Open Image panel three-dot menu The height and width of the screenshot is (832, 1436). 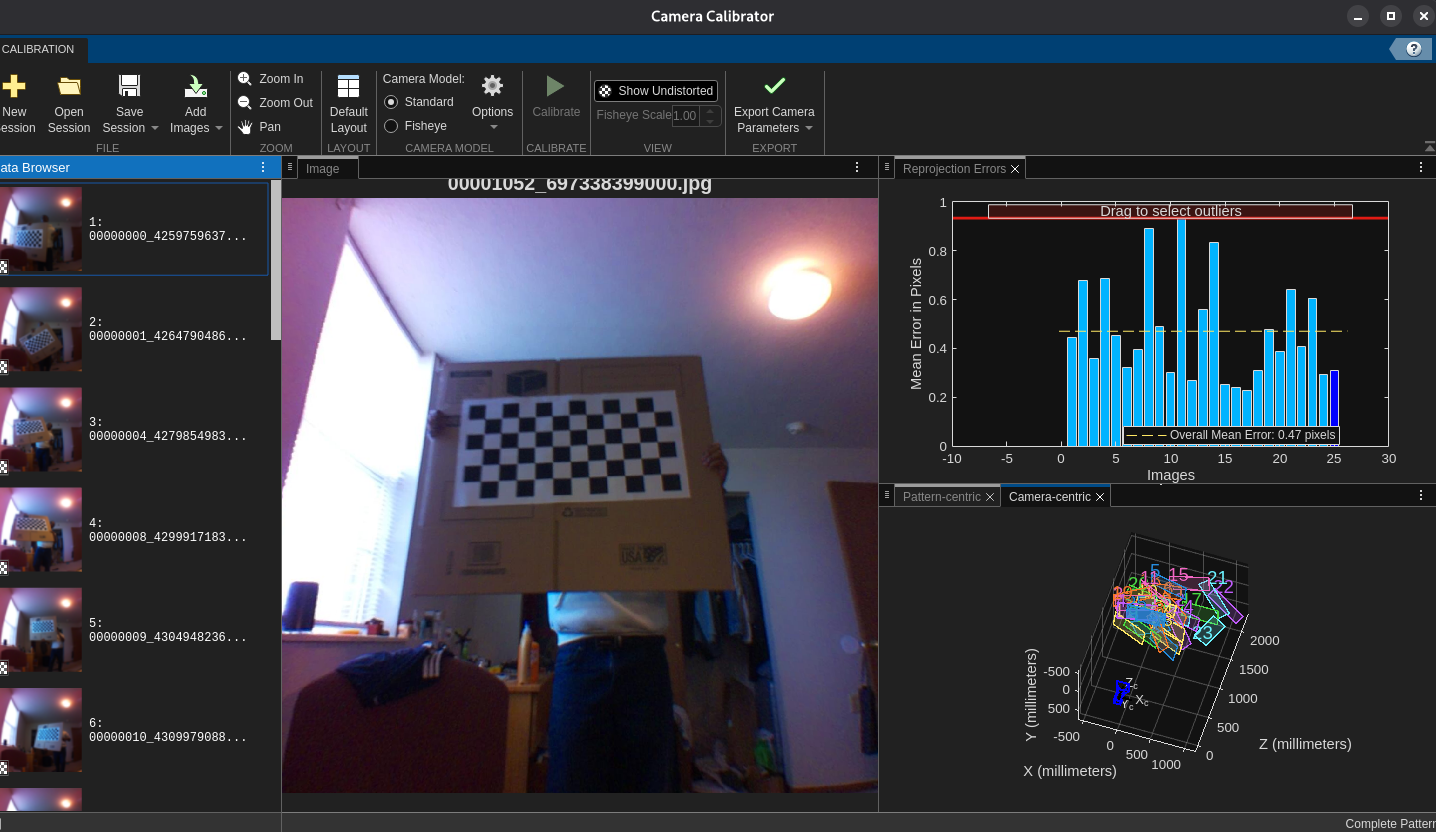click(x=857, y=168)
